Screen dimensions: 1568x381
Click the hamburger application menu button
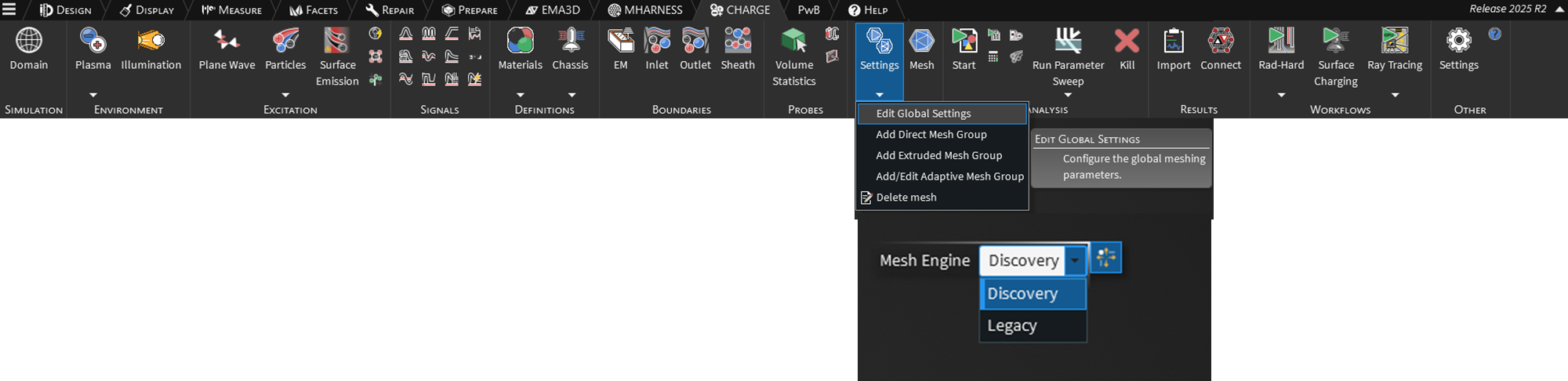(x=9, y=10)
